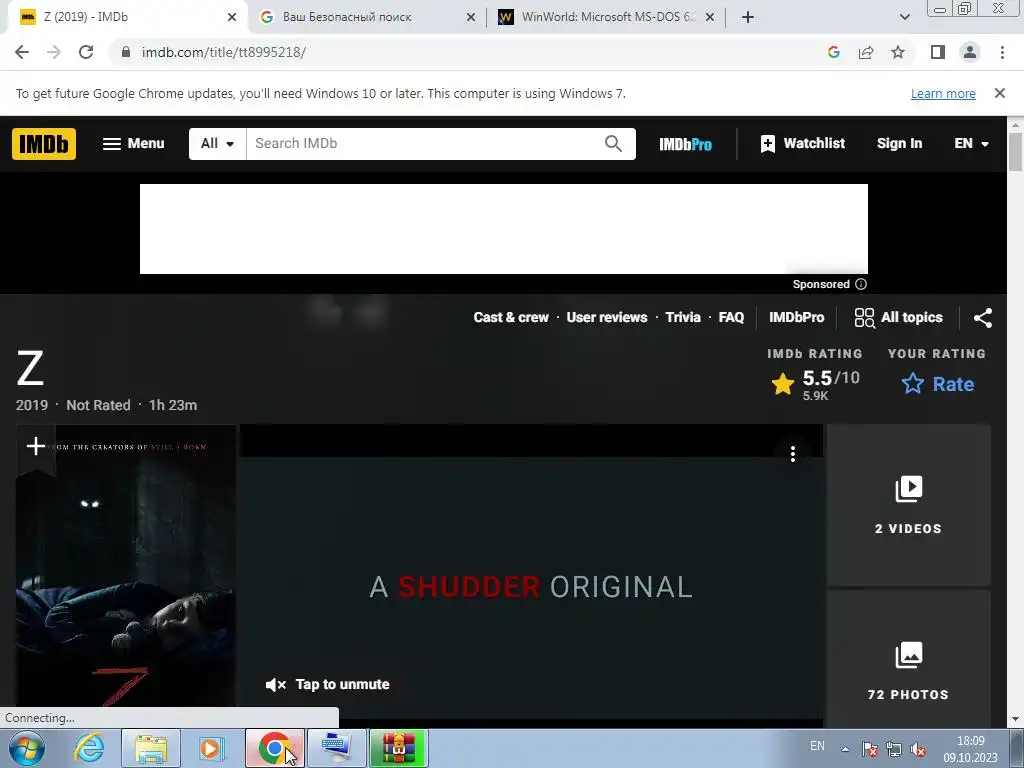Click the network tray icon in the taskbar
Screen dimensions: 1024x768
(894, 749)
